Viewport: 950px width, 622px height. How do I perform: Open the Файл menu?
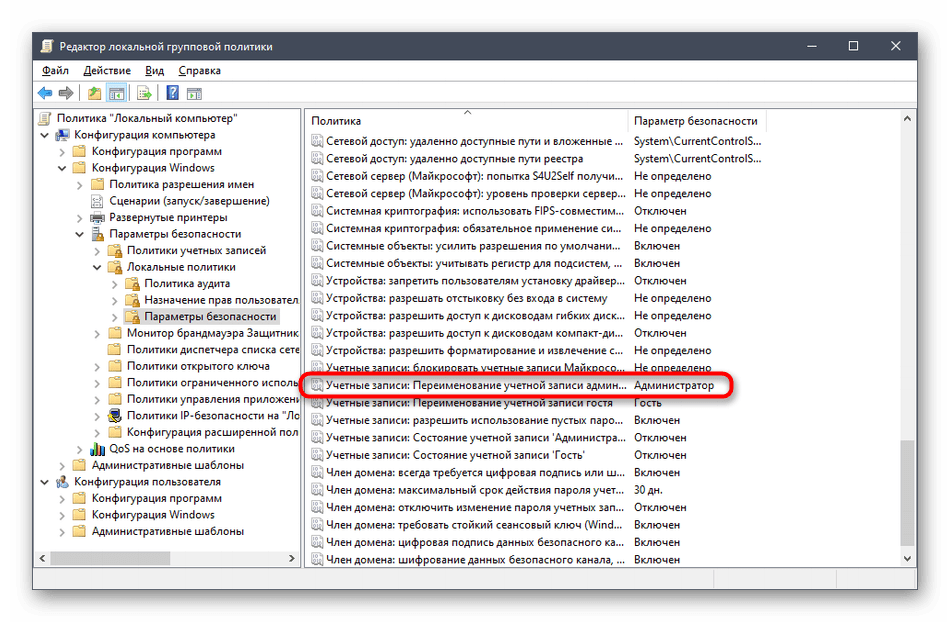coord(55,71)
